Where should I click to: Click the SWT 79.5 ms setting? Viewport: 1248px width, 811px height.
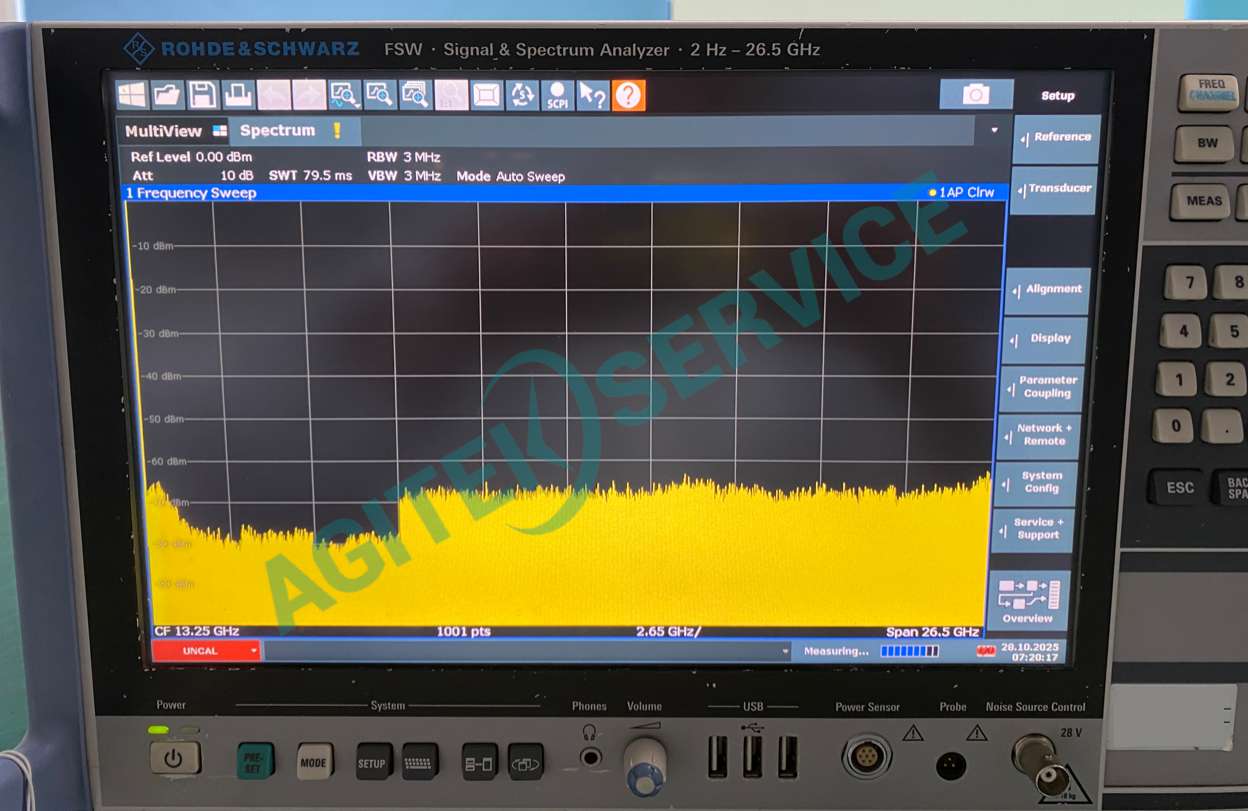tap(311, 175)
